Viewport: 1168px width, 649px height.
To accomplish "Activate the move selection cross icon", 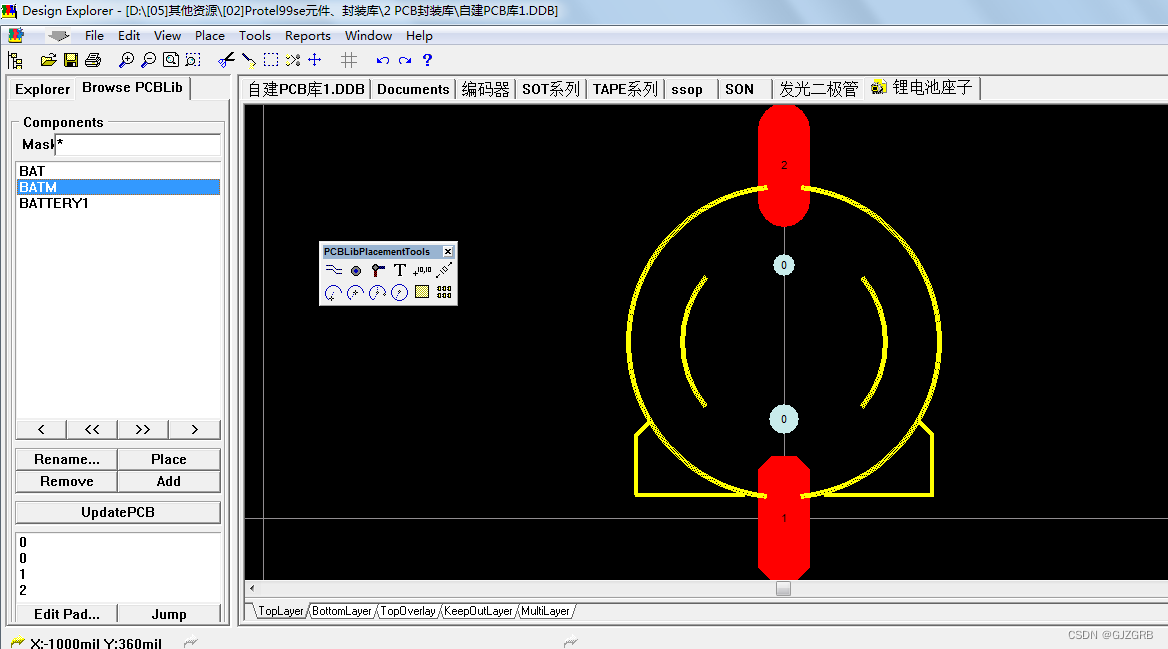I will coord(314,60).
